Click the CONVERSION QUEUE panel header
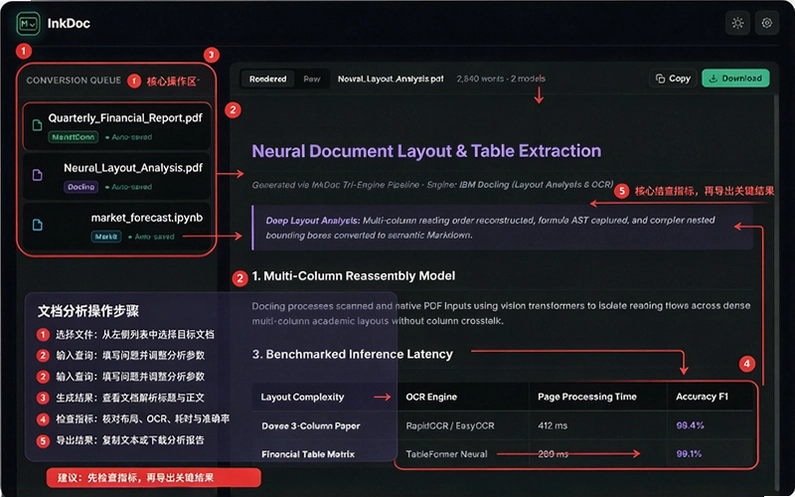The image size is (795, 497). coord(74,80)
